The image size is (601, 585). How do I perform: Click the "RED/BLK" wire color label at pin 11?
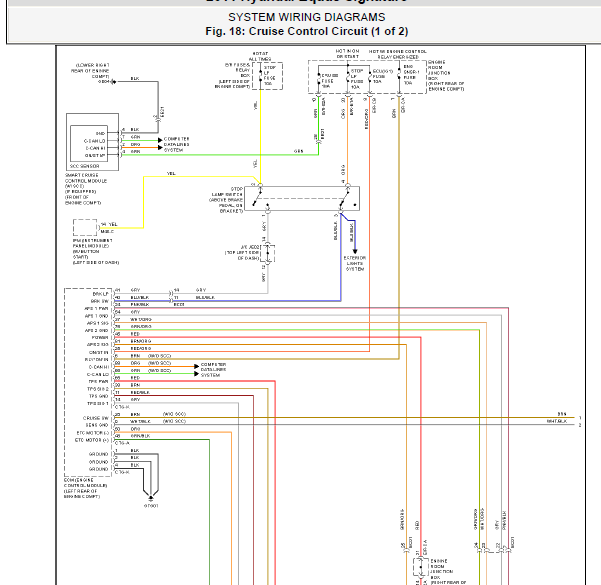pyautogui.click(x=140, y=392)
